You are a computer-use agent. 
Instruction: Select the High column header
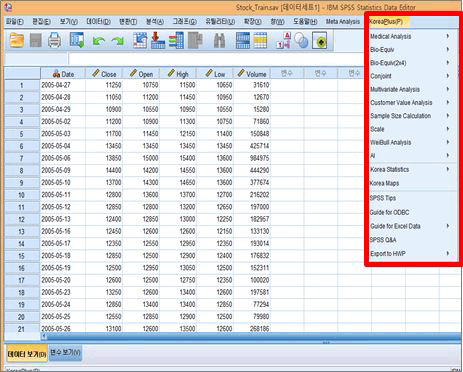click(178, 74)
